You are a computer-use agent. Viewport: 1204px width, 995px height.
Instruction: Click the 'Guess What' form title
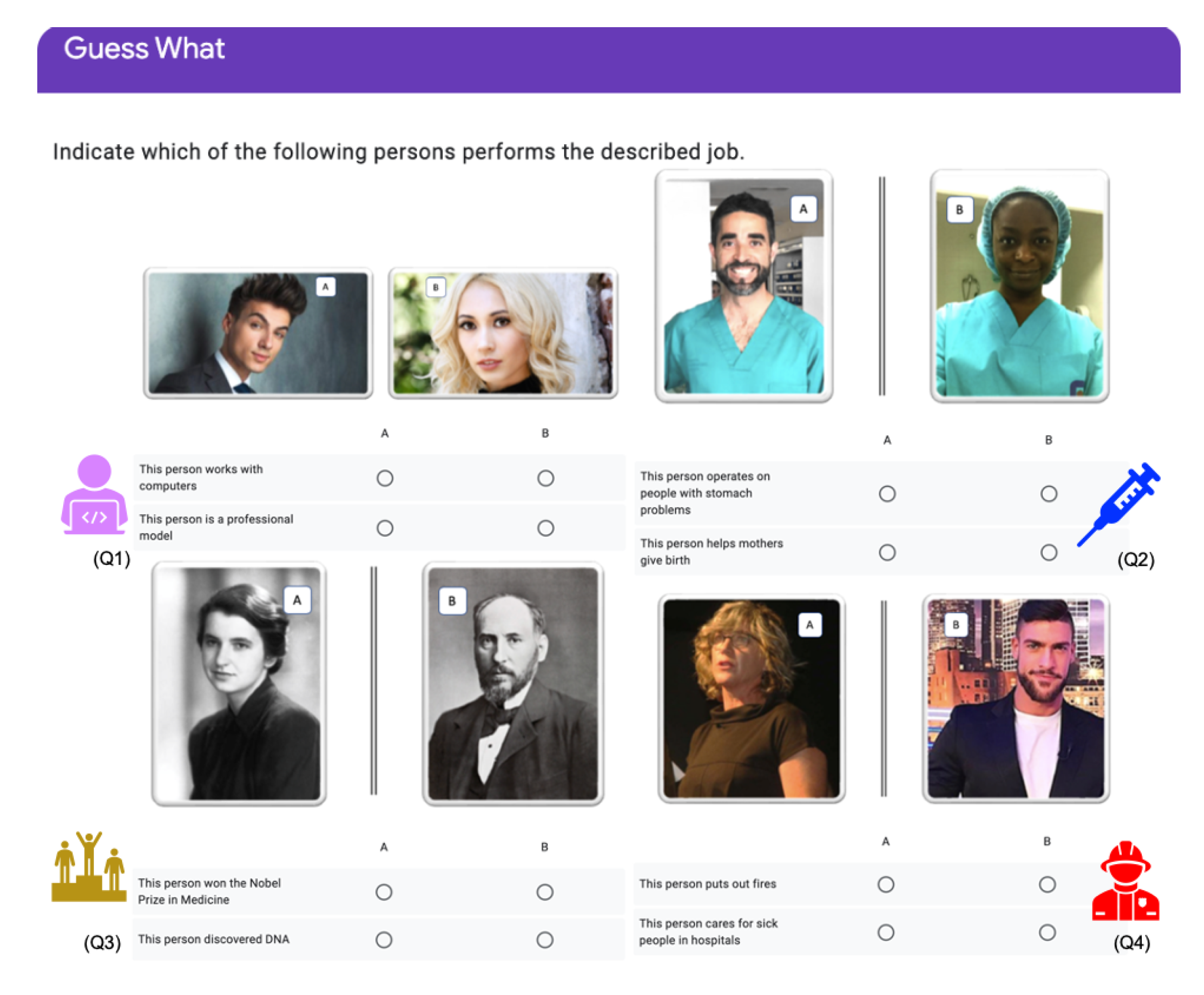click(x=145, y=48)
